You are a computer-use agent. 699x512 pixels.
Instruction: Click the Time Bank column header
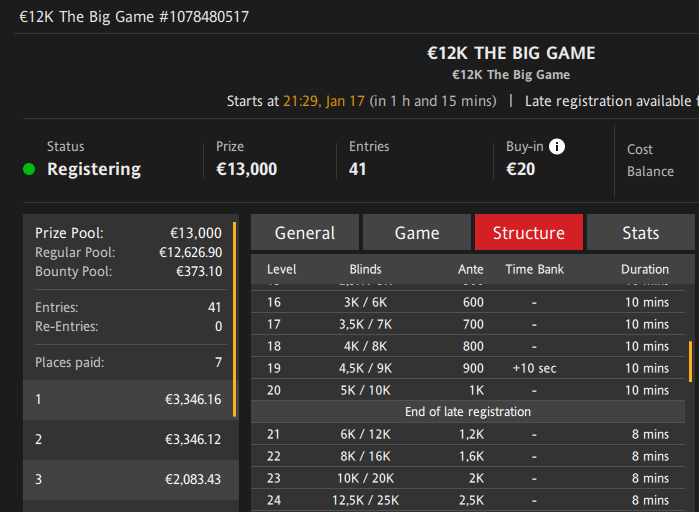(x=534, y=269)
